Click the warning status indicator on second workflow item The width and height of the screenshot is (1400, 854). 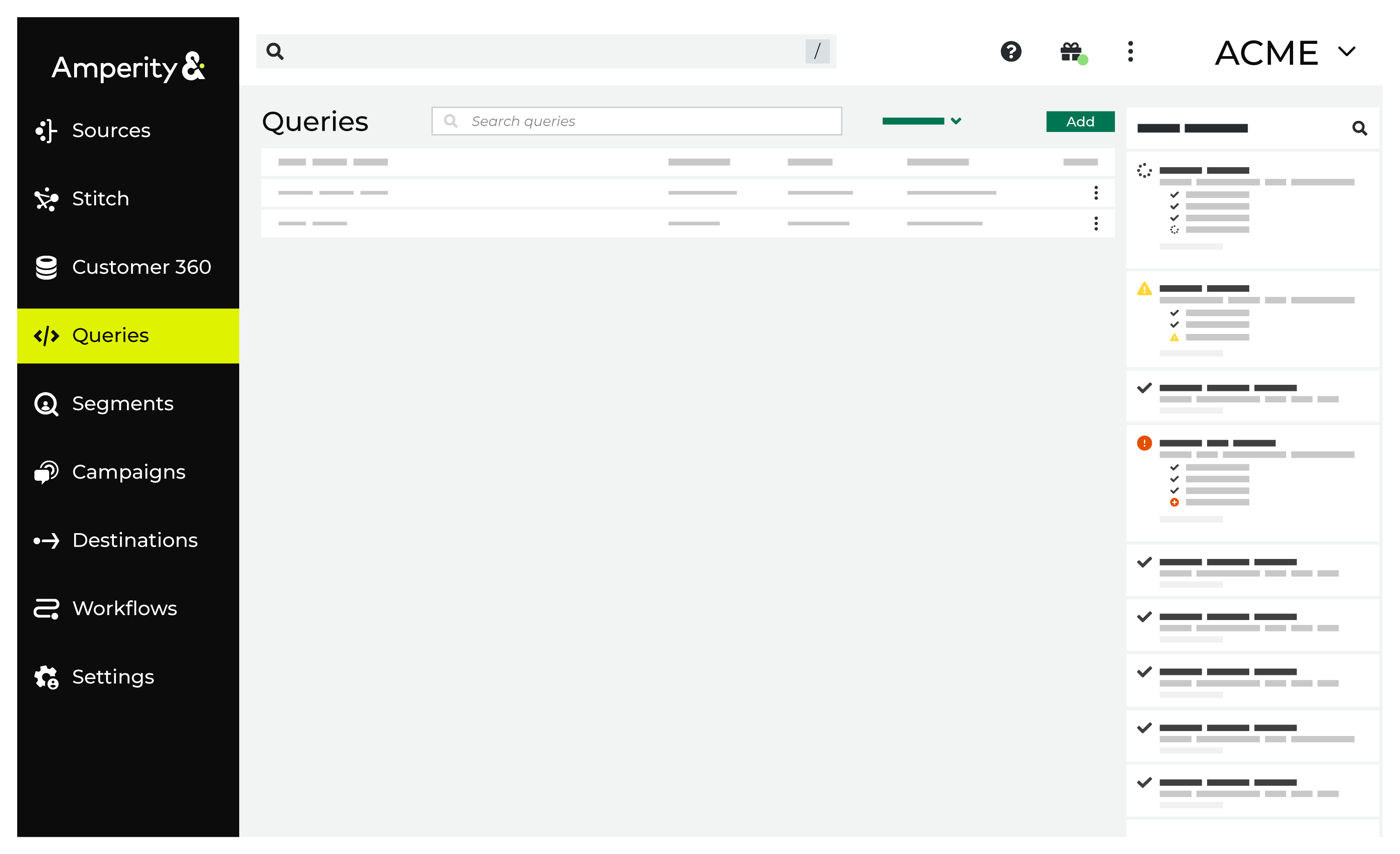point(1144,289)
